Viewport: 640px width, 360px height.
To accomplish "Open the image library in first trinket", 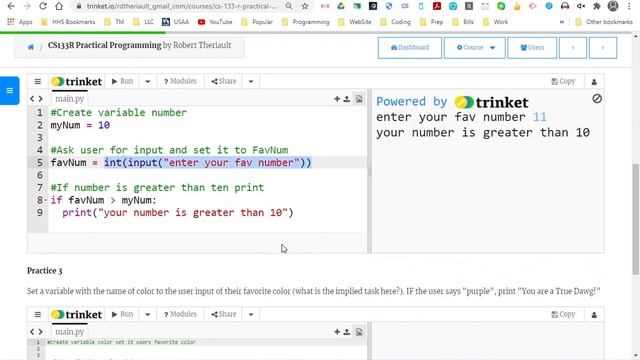I will [x=359, y=99].
